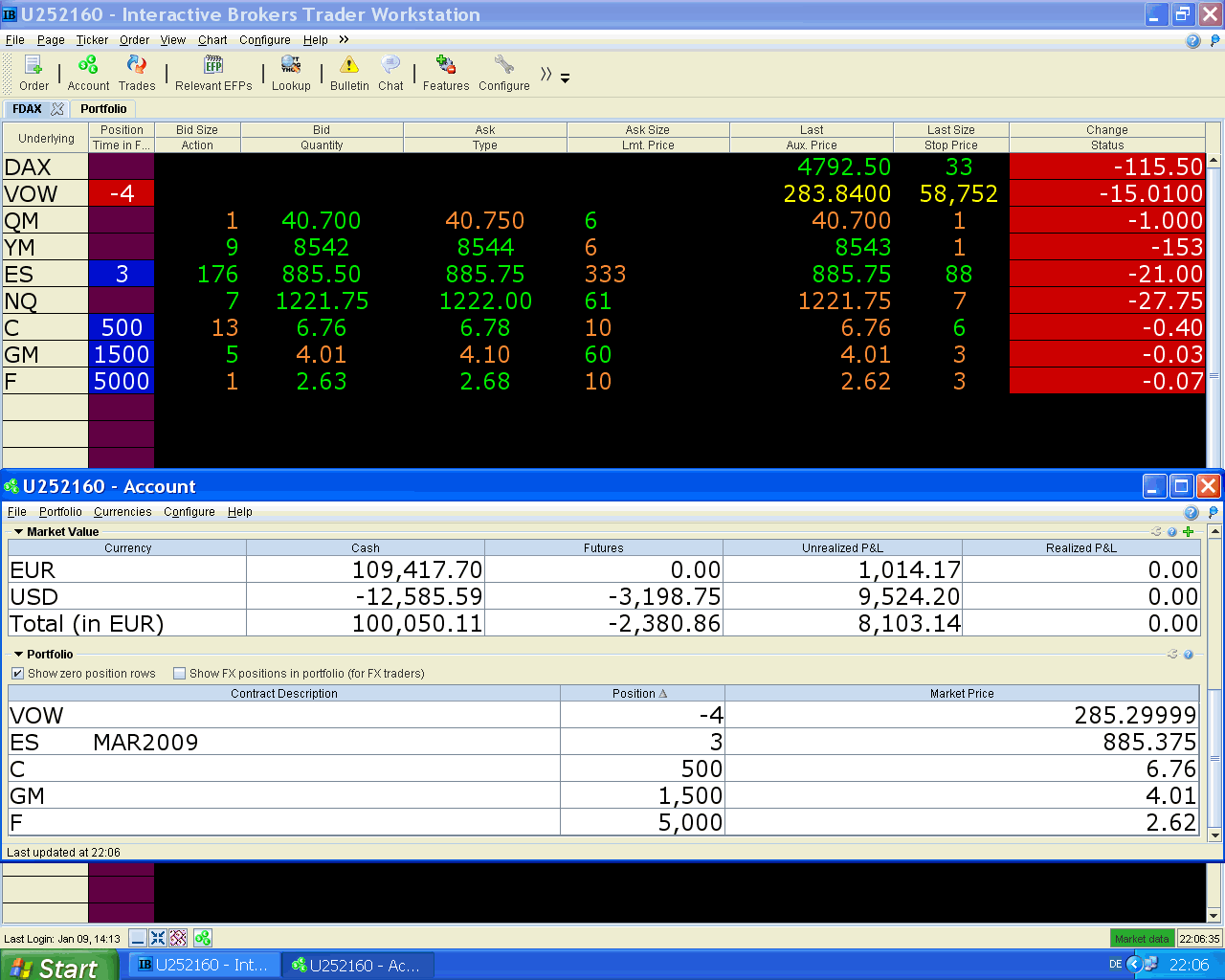Switch to Account window taskbar button
1225x980 pixels.
[358, 965]
